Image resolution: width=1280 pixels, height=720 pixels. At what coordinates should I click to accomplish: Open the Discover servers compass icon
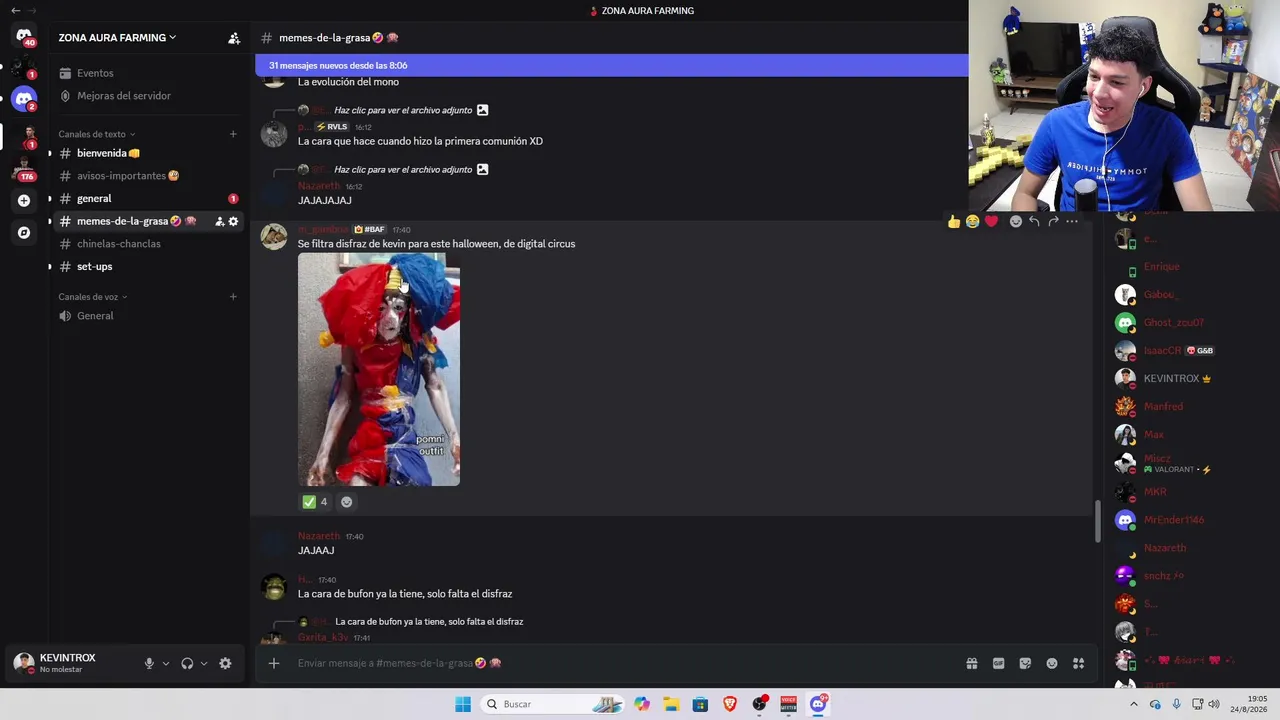pos(24,233)
